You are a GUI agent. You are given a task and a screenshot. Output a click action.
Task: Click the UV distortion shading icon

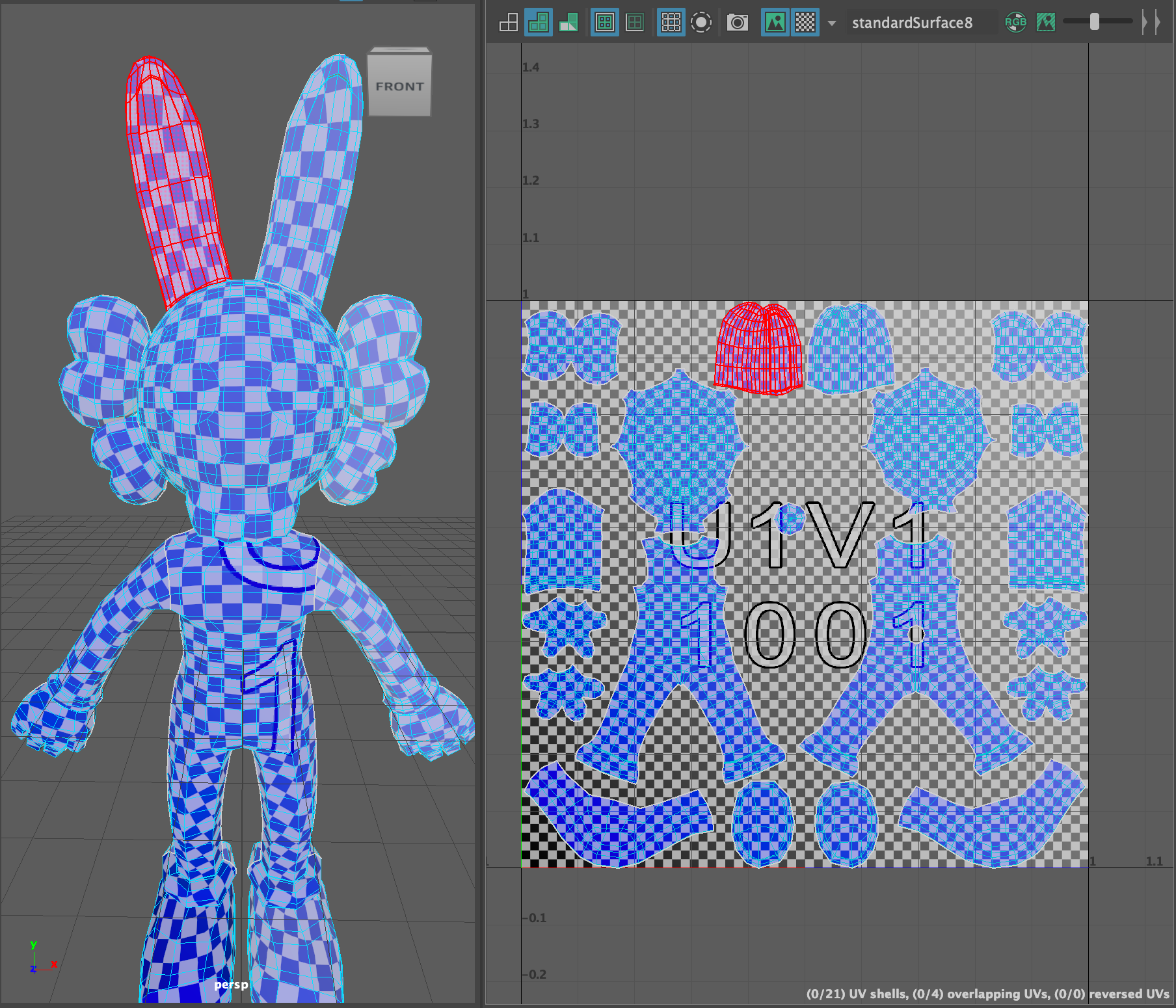coord(568,23)
